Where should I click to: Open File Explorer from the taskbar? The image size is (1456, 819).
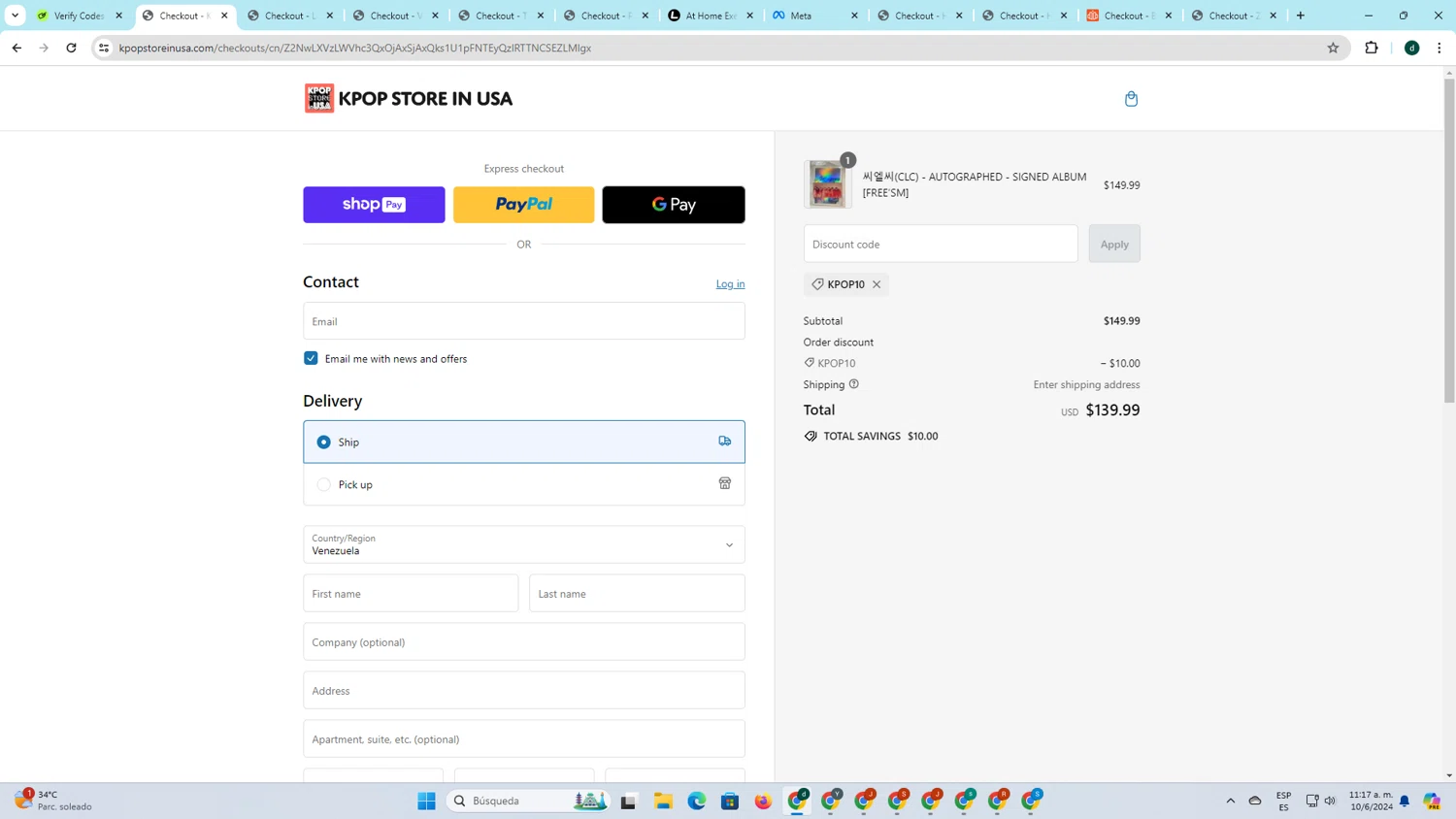[663, 801]
